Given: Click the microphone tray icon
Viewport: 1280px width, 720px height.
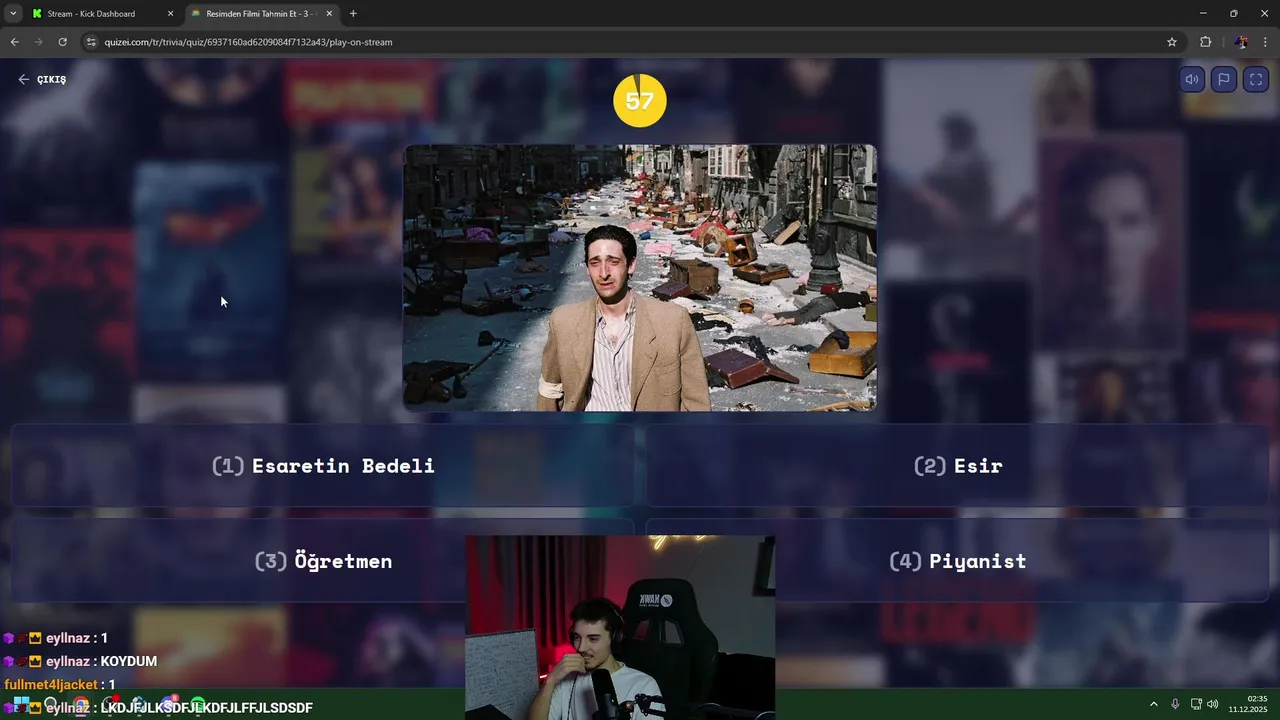Looking at the screenshot, I should 1175,704.
